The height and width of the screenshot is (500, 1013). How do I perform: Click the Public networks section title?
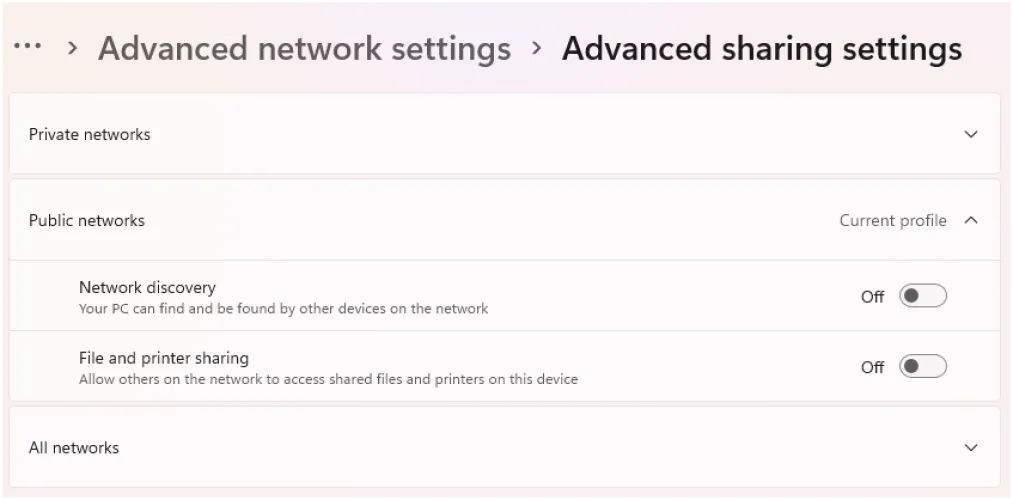(x=86, y=220)
